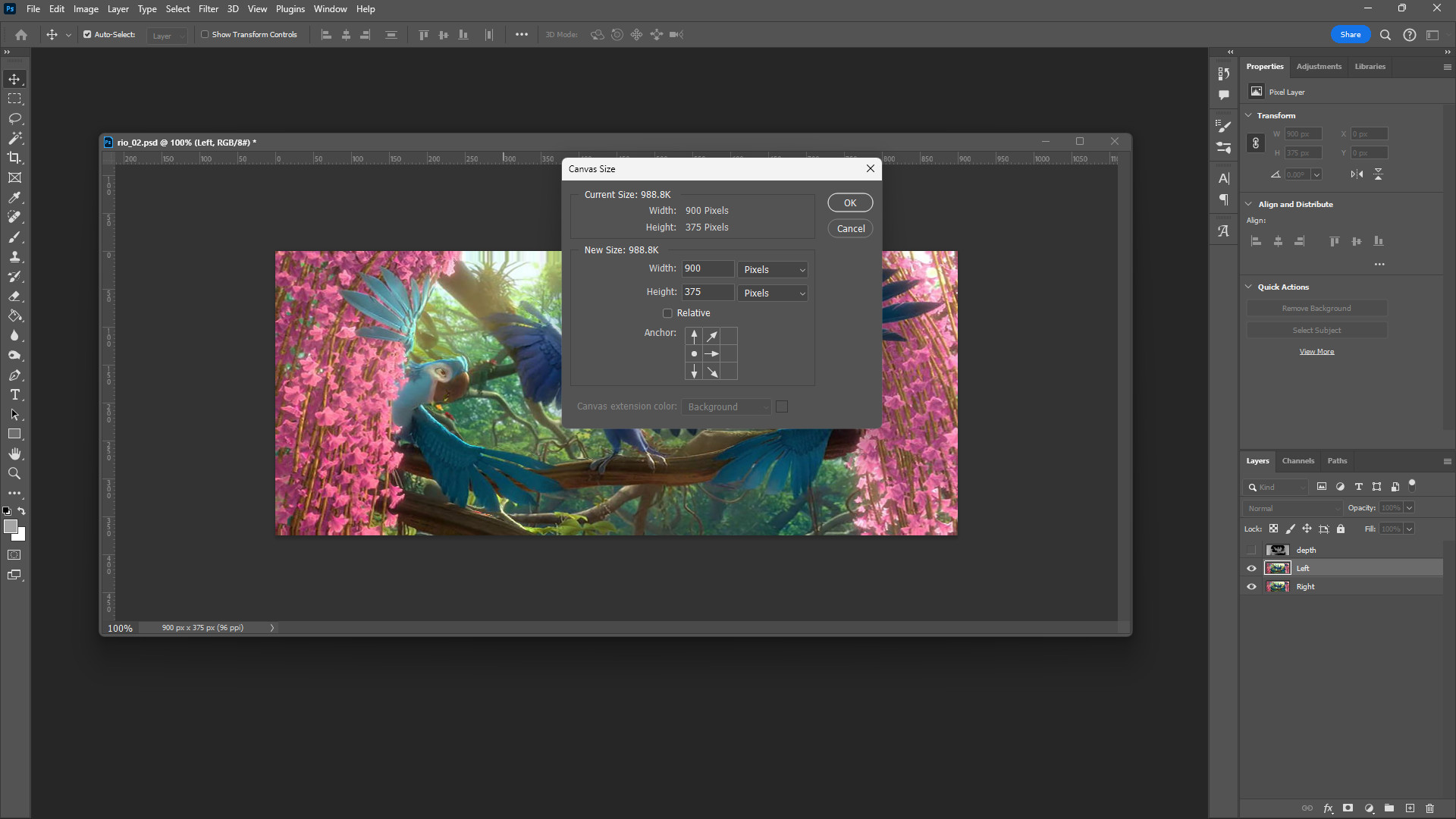Viewport: 1456px width, 819px height.
Task: Open the Height units Pixels dropdown
Action: pos(773,293)
